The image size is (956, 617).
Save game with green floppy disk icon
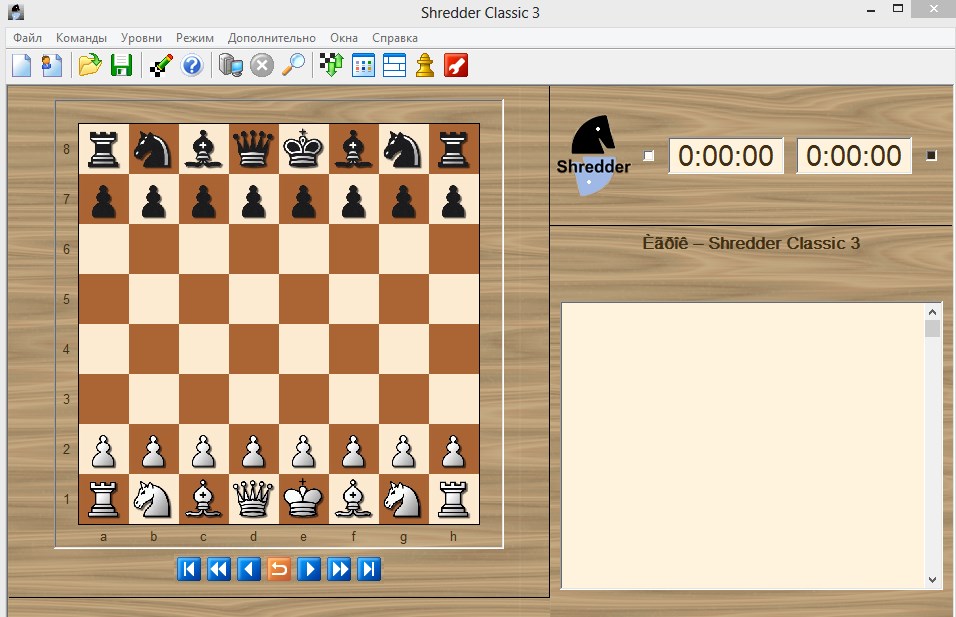121,65
